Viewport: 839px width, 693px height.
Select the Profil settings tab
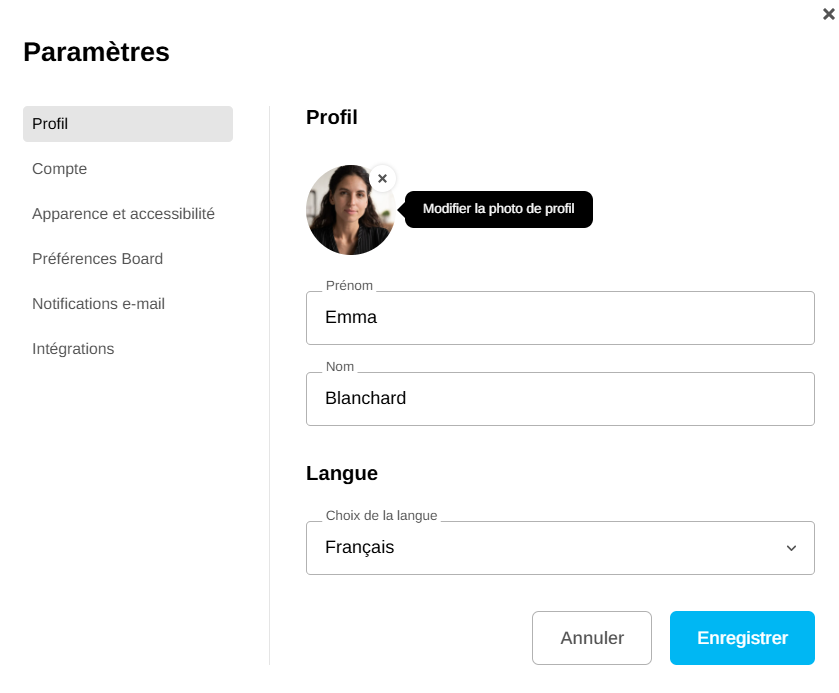pyautogui.click(x=128, y=124)
